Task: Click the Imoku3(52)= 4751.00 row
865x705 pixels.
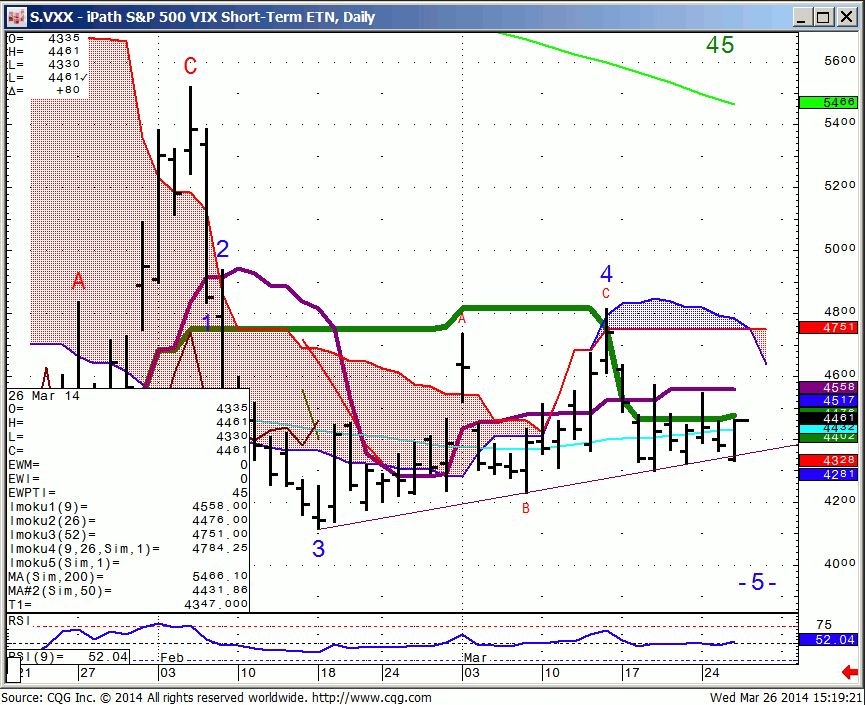Action: 129,534
